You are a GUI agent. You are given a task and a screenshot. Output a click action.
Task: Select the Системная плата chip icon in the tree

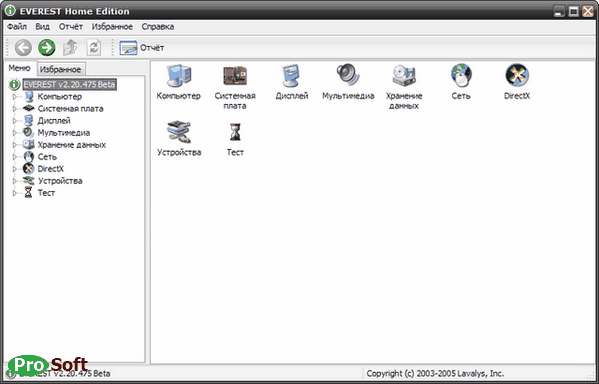pos(29,109)
